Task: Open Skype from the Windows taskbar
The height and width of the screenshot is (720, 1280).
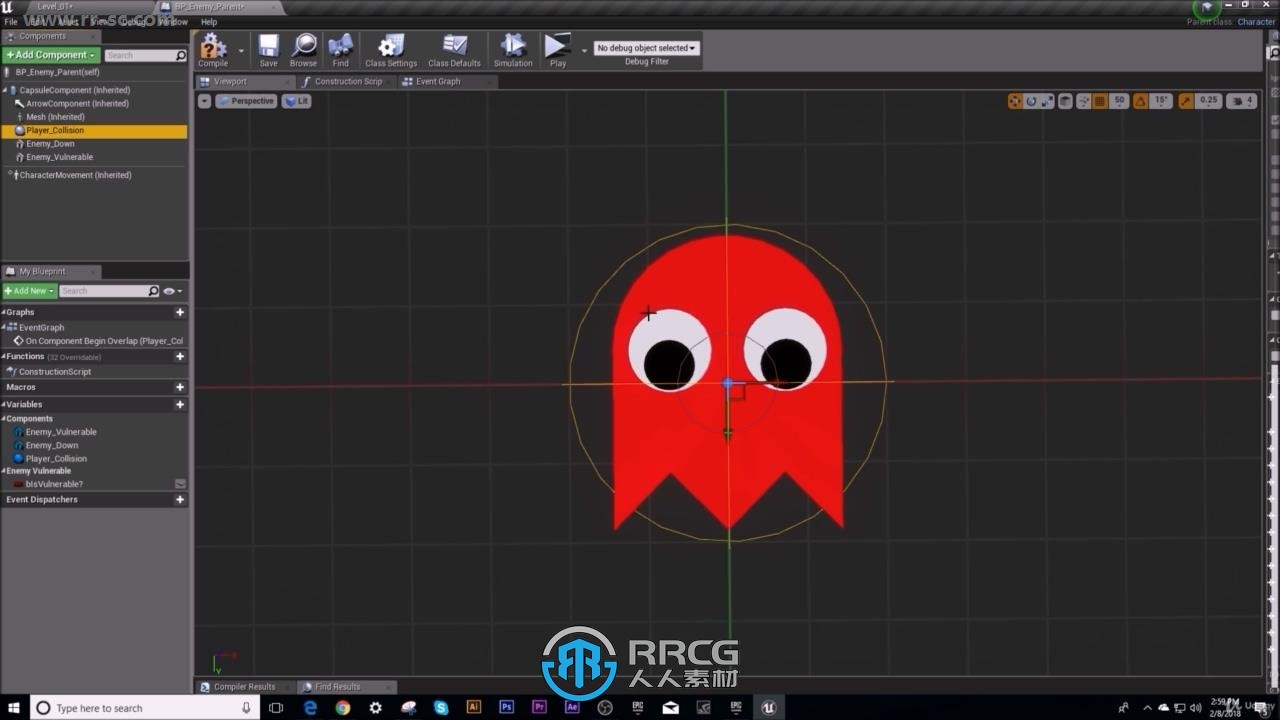Action: coord(441,707)
